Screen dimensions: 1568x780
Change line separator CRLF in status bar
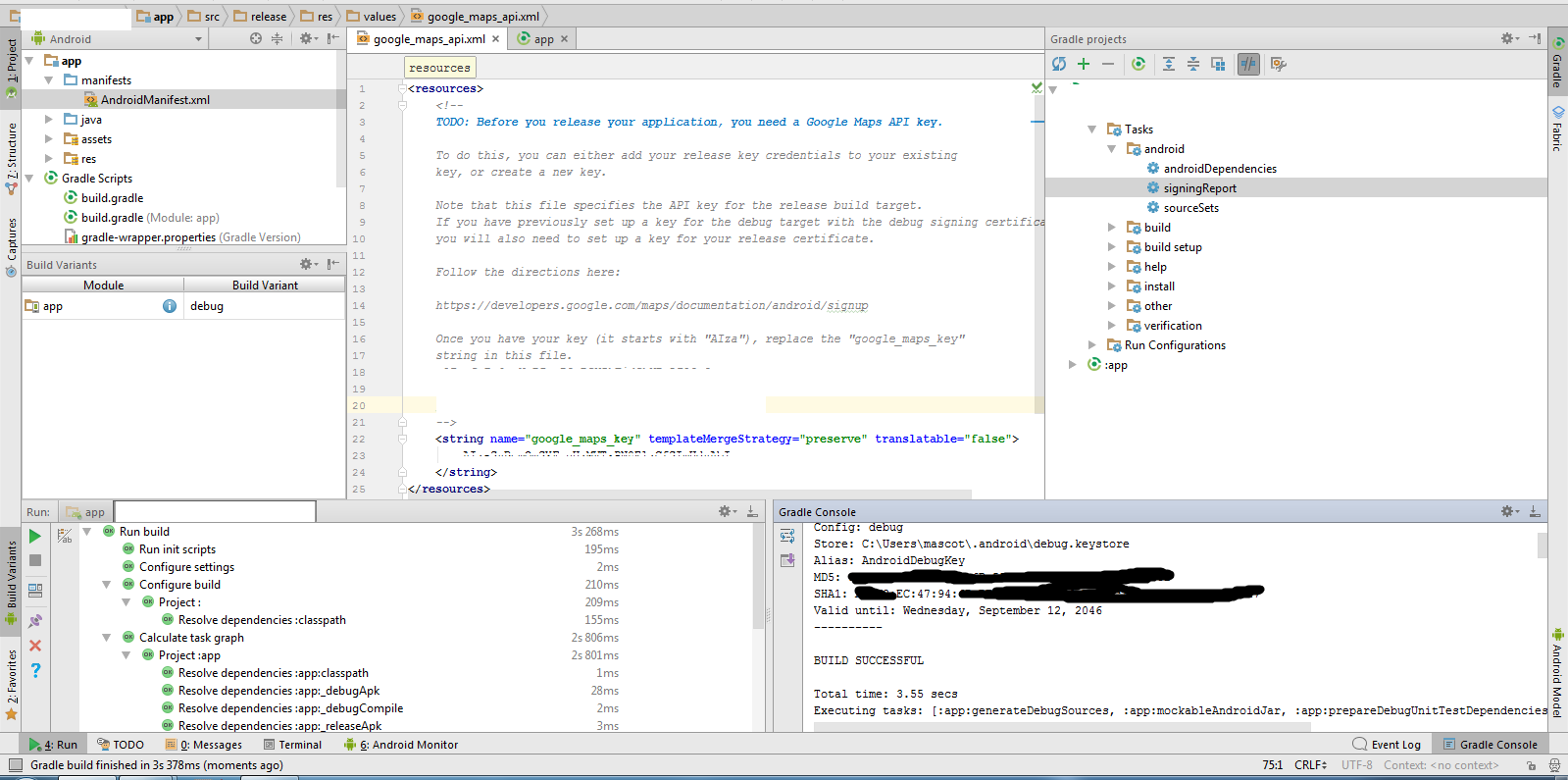(1311, 765)
